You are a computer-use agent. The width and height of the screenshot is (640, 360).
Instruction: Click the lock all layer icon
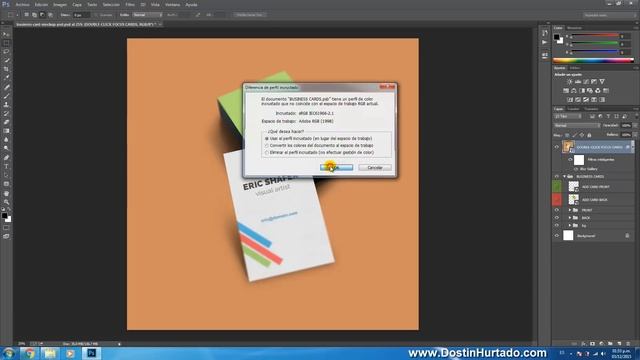point(589,135)
